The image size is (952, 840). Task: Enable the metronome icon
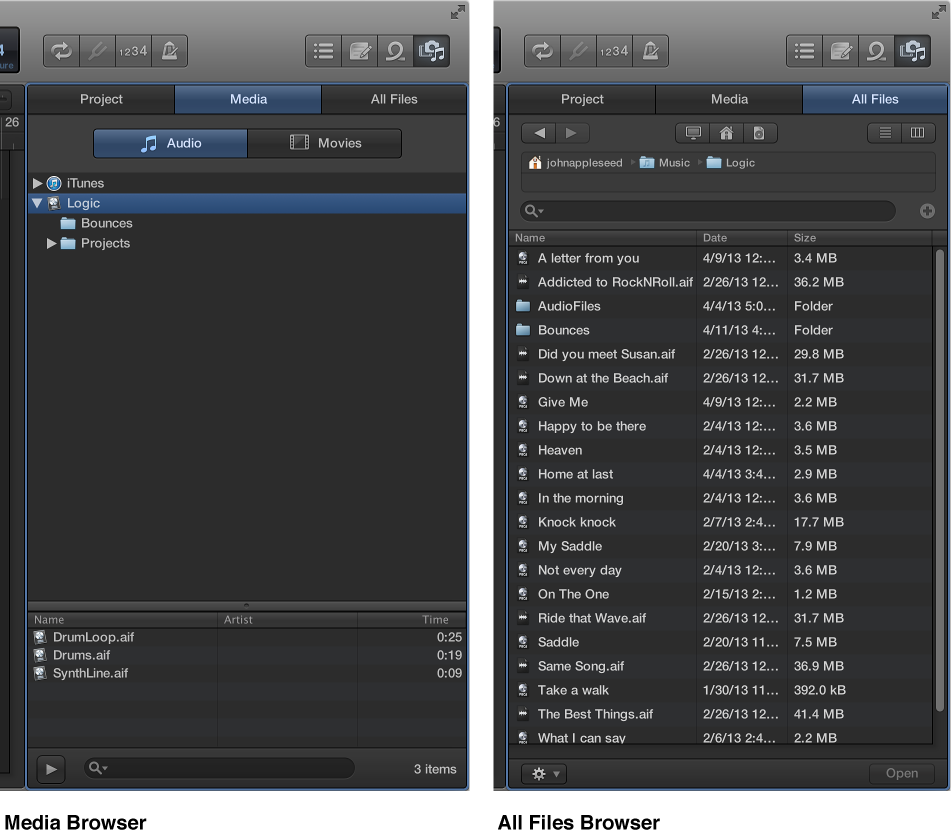171,51
